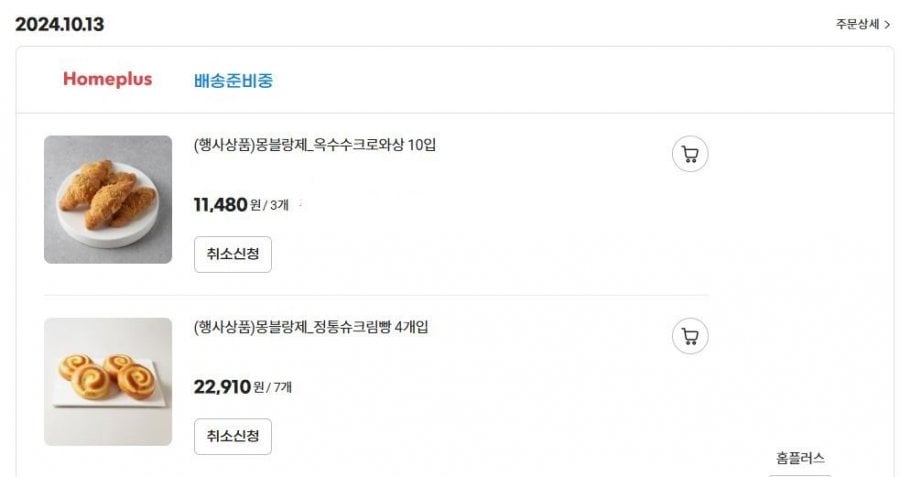Viewport: 900px width, 477px height.
Task: Select the 배송준비중 status label
Action: pos(233,80)
